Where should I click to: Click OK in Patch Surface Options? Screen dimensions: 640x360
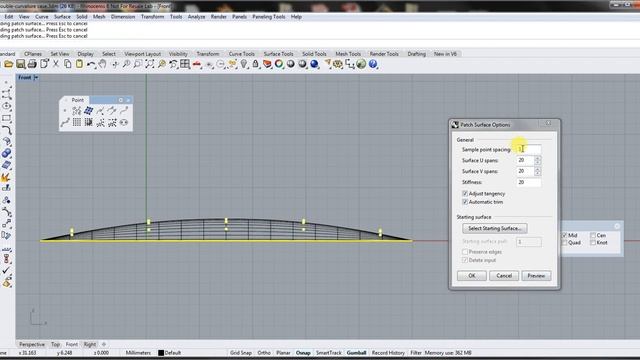[x=472, y=276]
